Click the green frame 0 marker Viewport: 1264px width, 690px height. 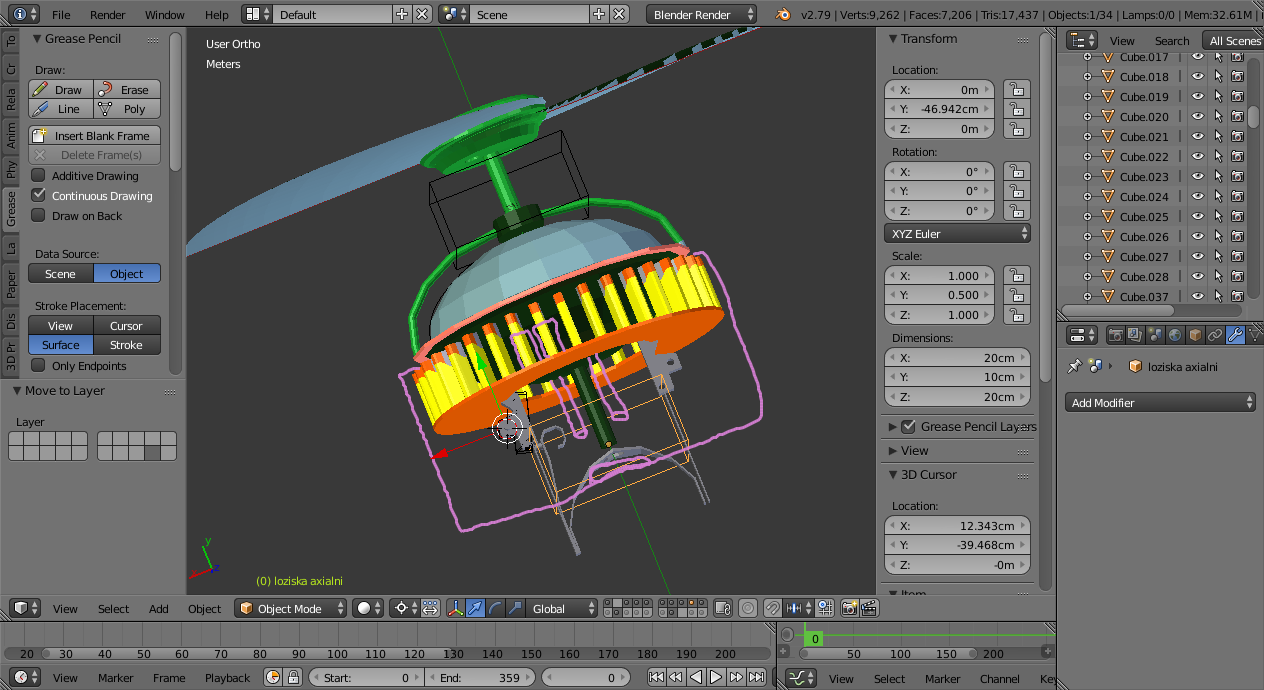click(x=815, y=638)
